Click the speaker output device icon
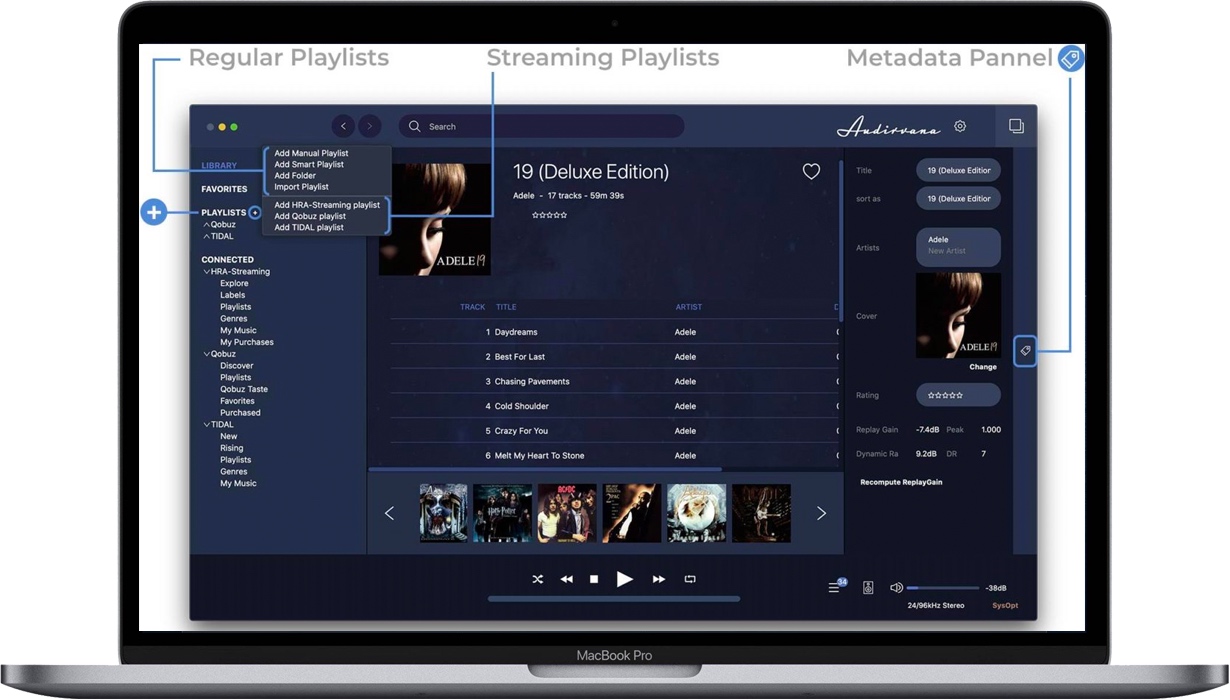 (x=868, y=588)
